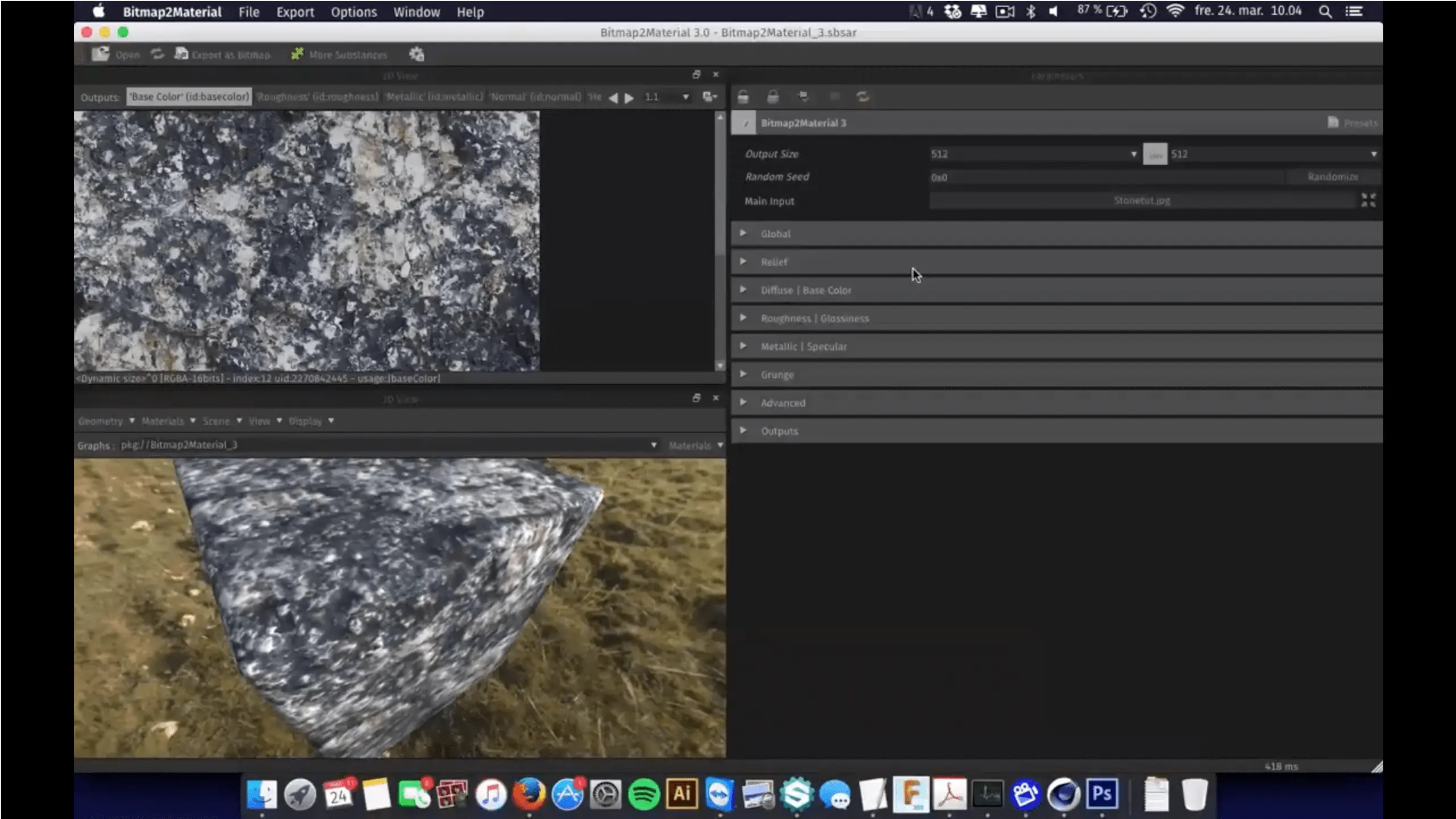Open the Display menu in 3D View
This screenshot has width=1456, height=819.
(311, 421)
